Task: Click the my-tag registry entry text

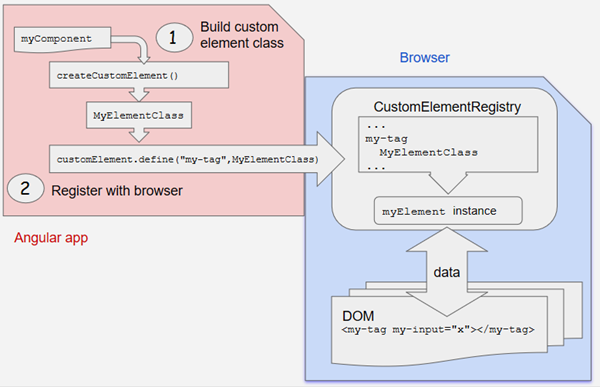Action: [386, 139]
